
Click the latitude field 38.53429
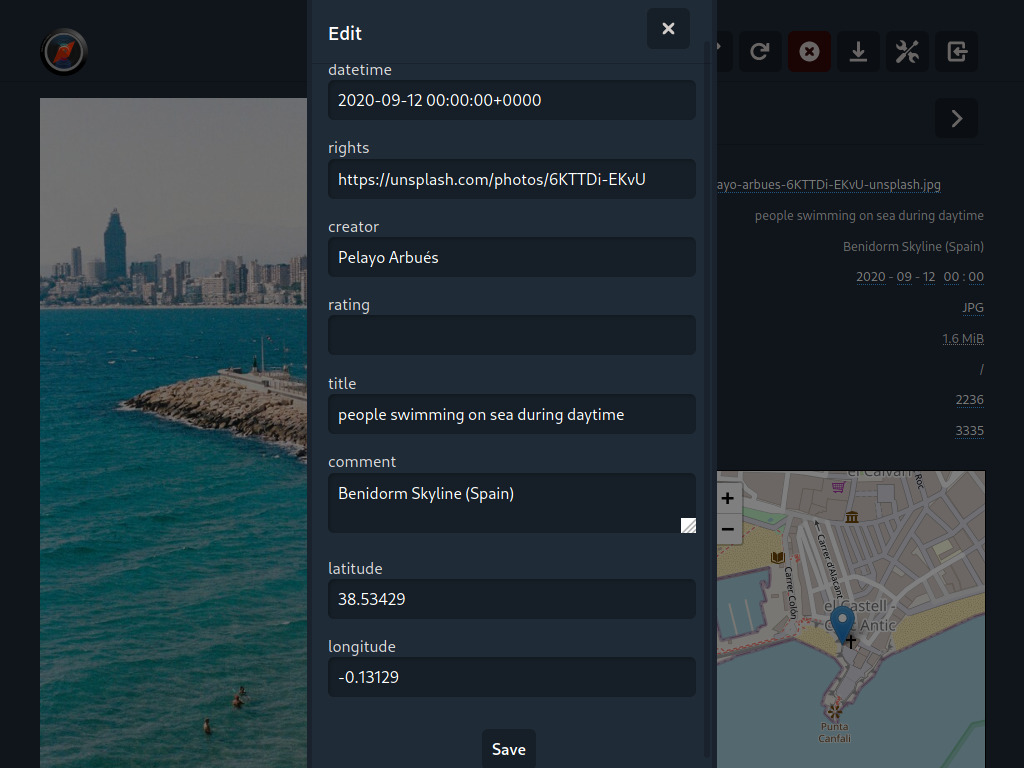tap(512, 599)
